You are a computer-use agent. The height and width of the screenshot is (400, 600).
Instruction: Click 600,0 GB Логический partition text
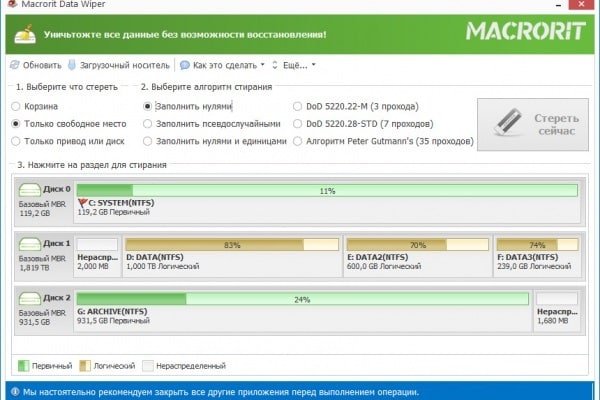(384, 266)
